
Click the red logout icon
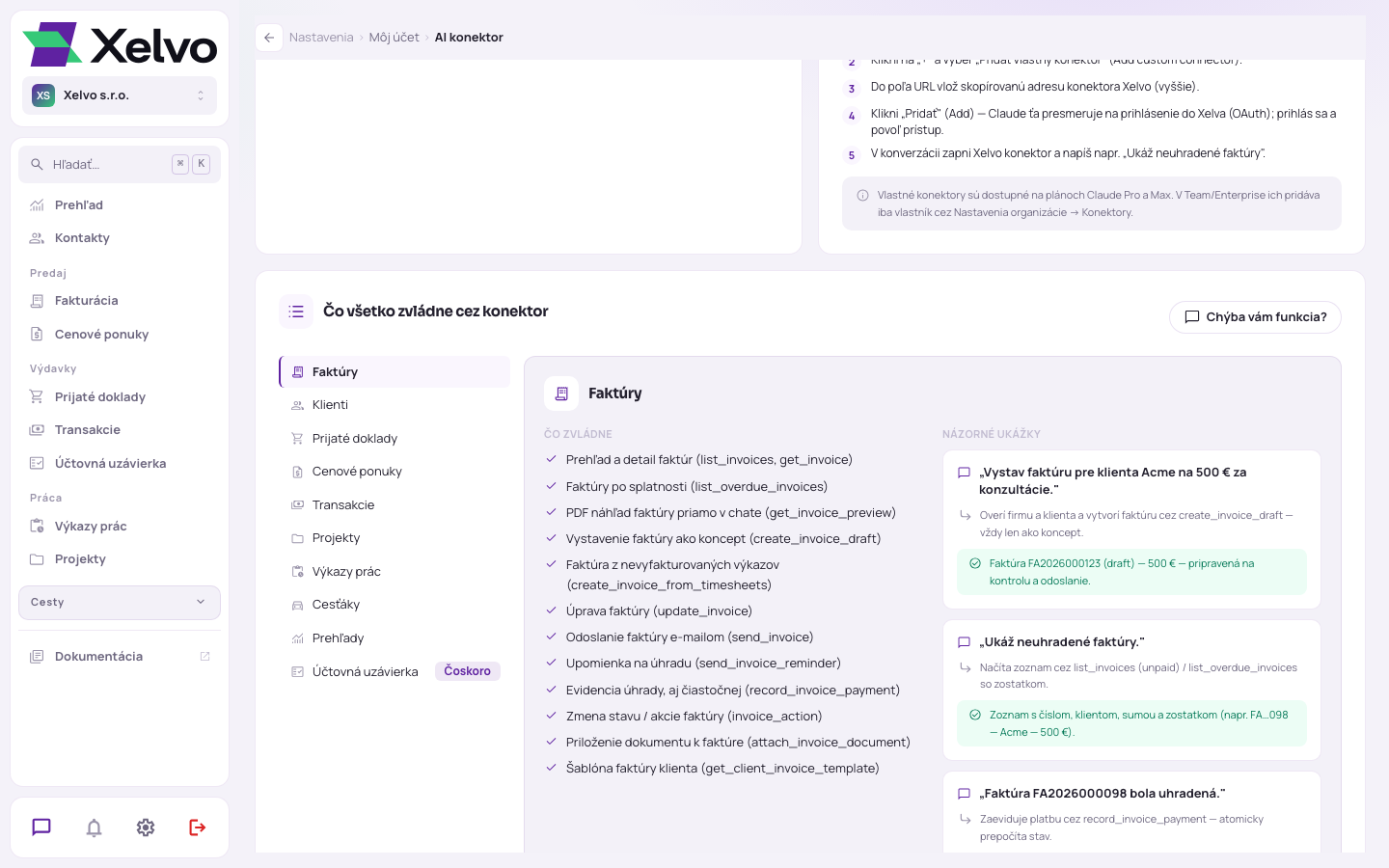pyautogui.click(x=198, y=827)
